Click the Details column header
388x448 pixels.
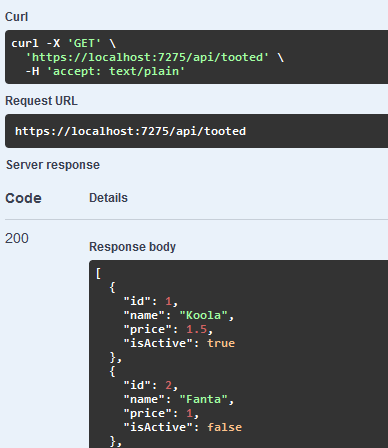point(108,198)
